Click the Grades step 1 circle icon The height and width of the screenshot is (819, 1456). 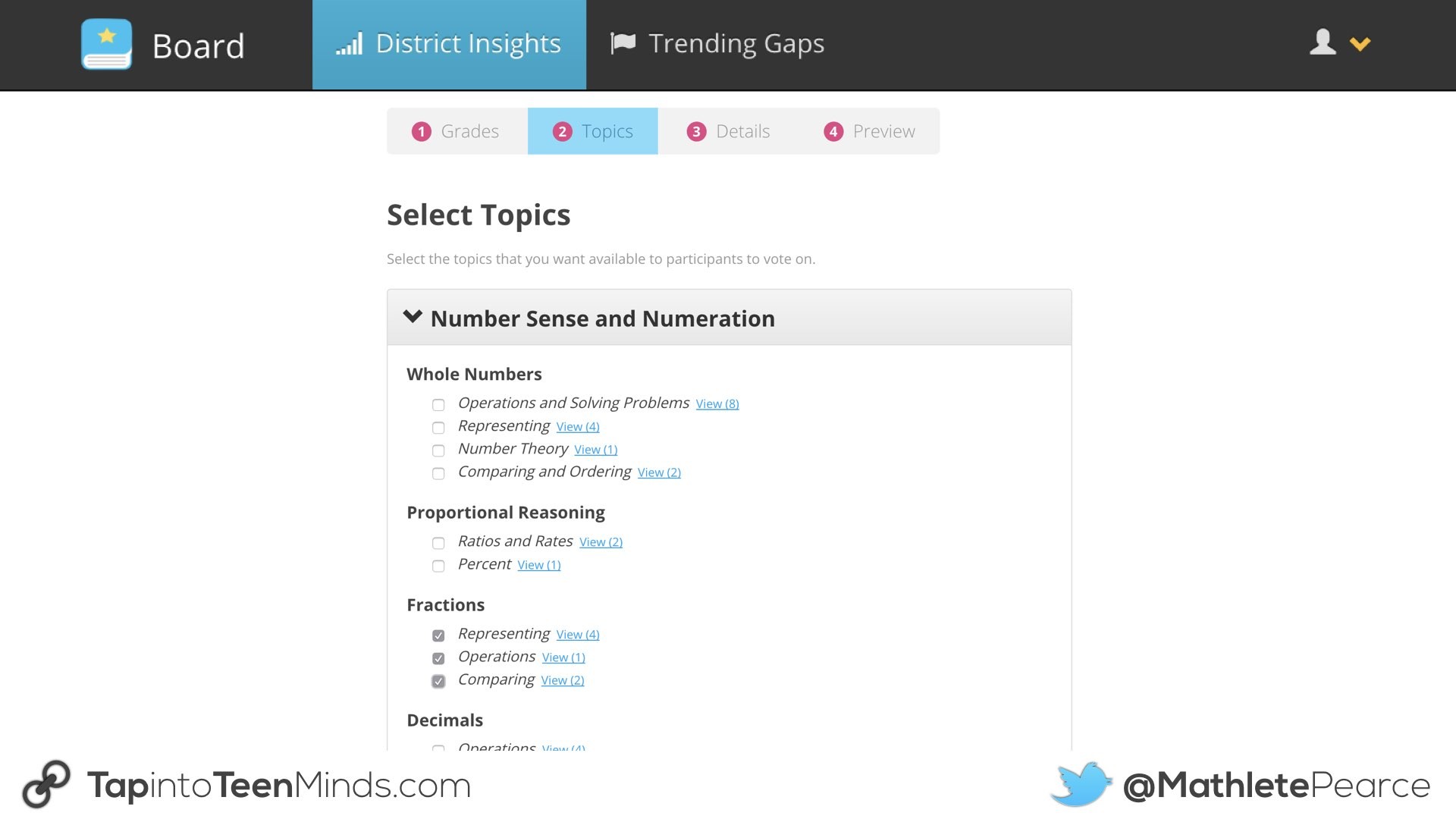[421, 131]
